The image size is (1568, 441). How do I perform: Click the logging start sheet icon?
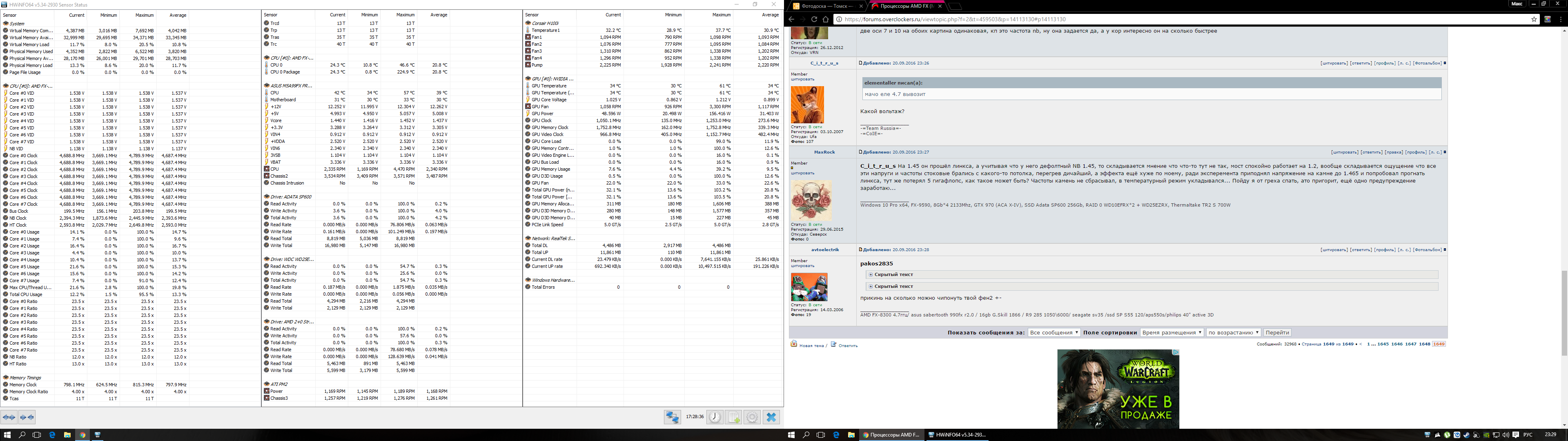pos(733,417)
